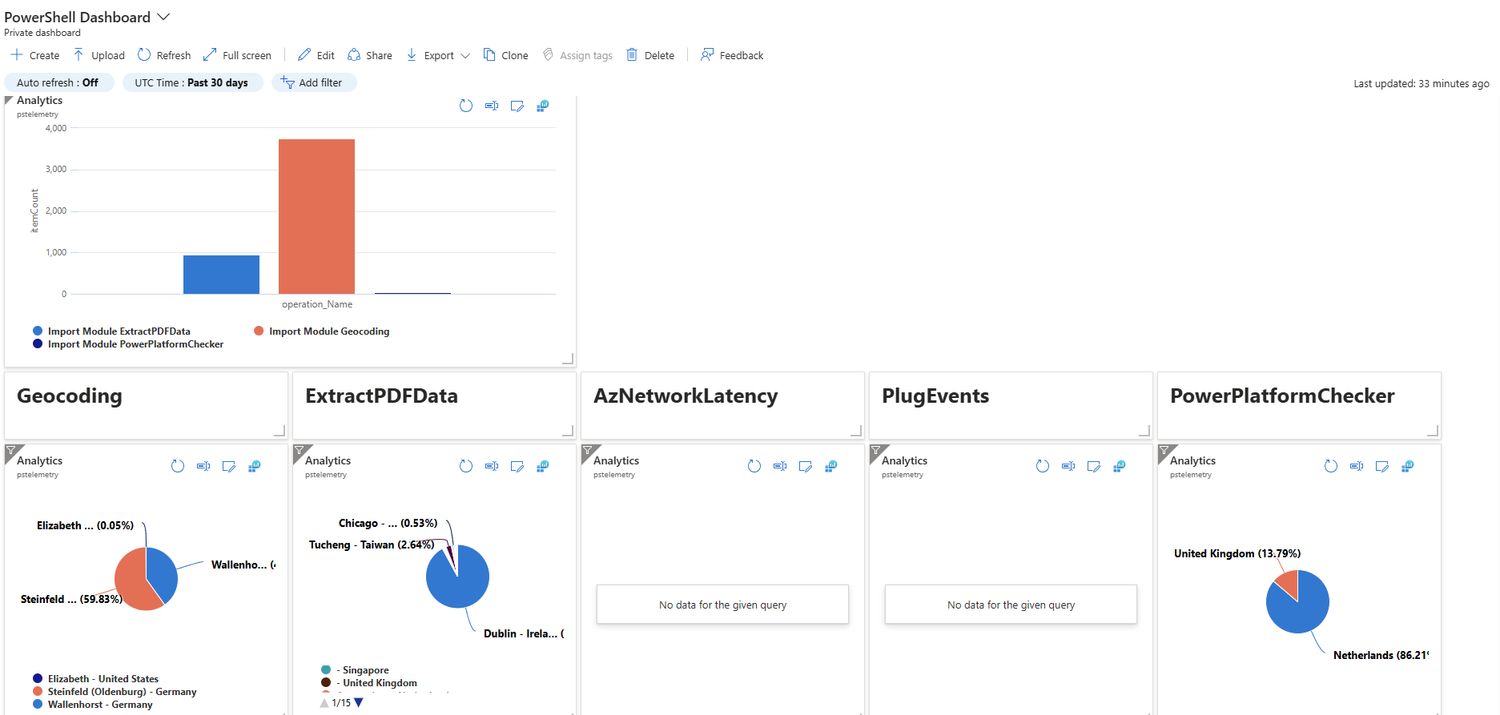The image size is (1500, 715).
Task: Refresh the AzNetworkLatency Analytics tile
Action: 755,466
